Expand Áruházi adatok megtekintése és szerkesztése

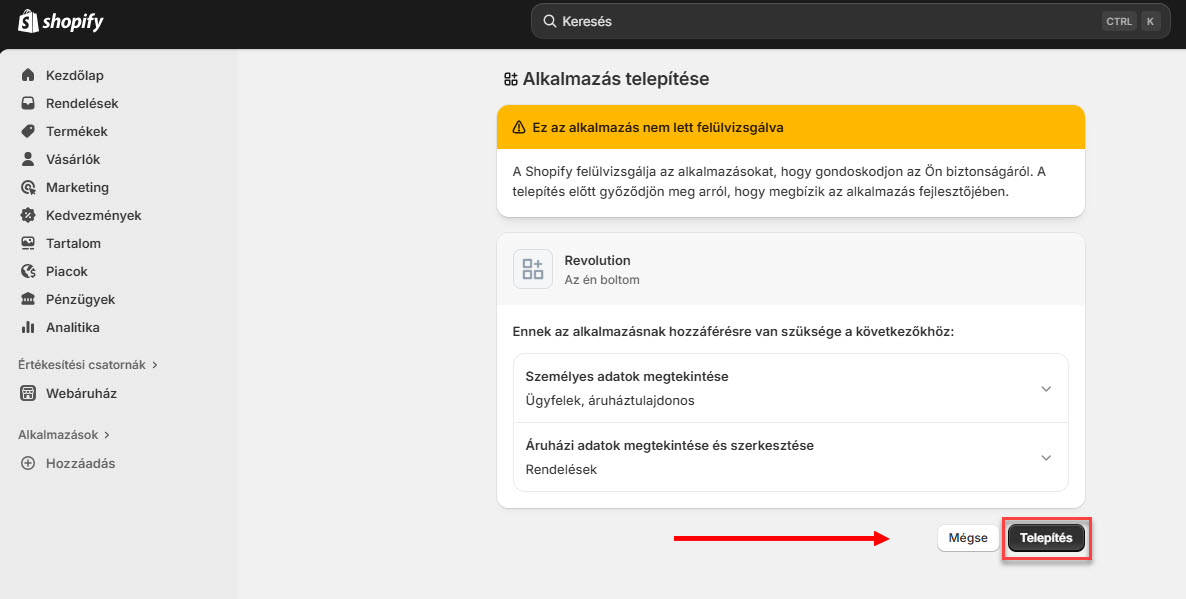click(x=1046, y=457)
